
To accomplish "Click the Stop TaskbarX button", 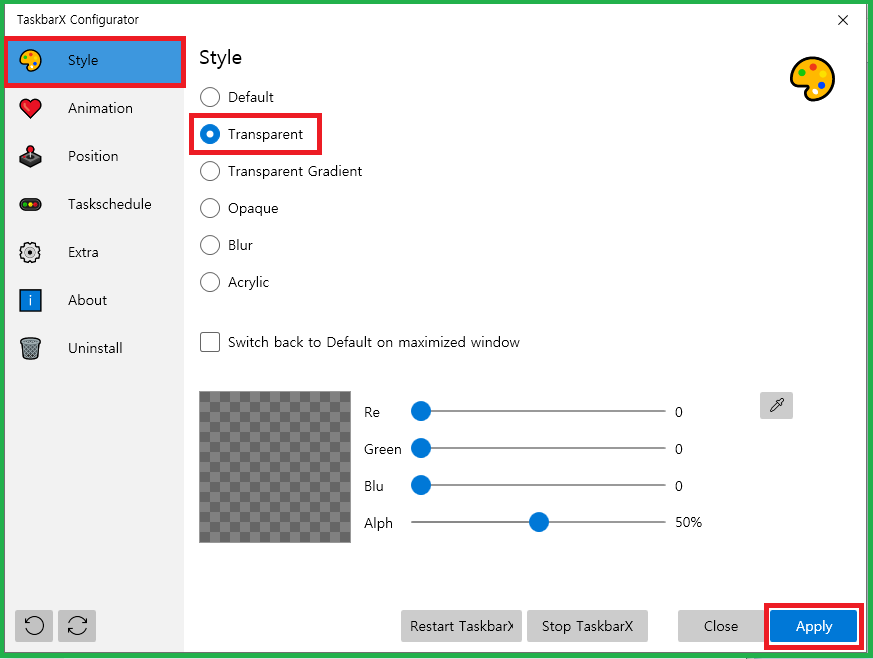I will click(x=587, y=626).
